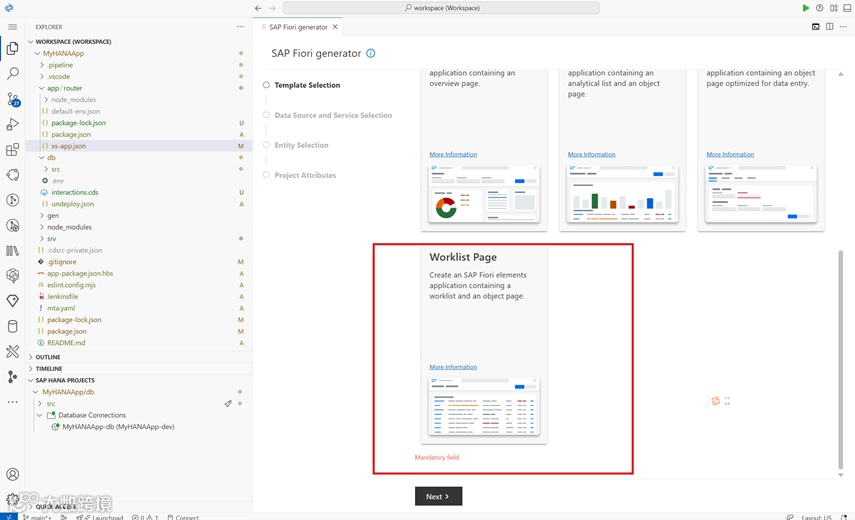This screenshot has width=855, height=520.
Task: Open eslint.config.mjs file
Action: click(x=71, y=285)
